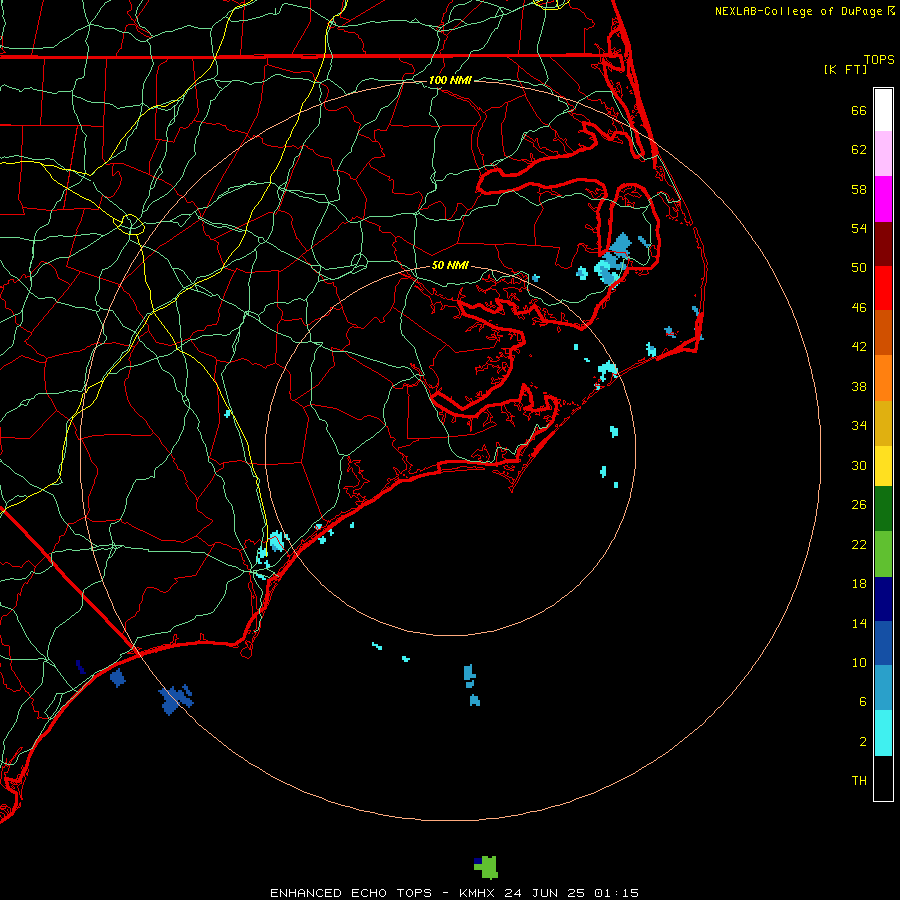This screenshot has height=900, width=900.
Task: Click the legend value 14
Action: click(859, 623)
